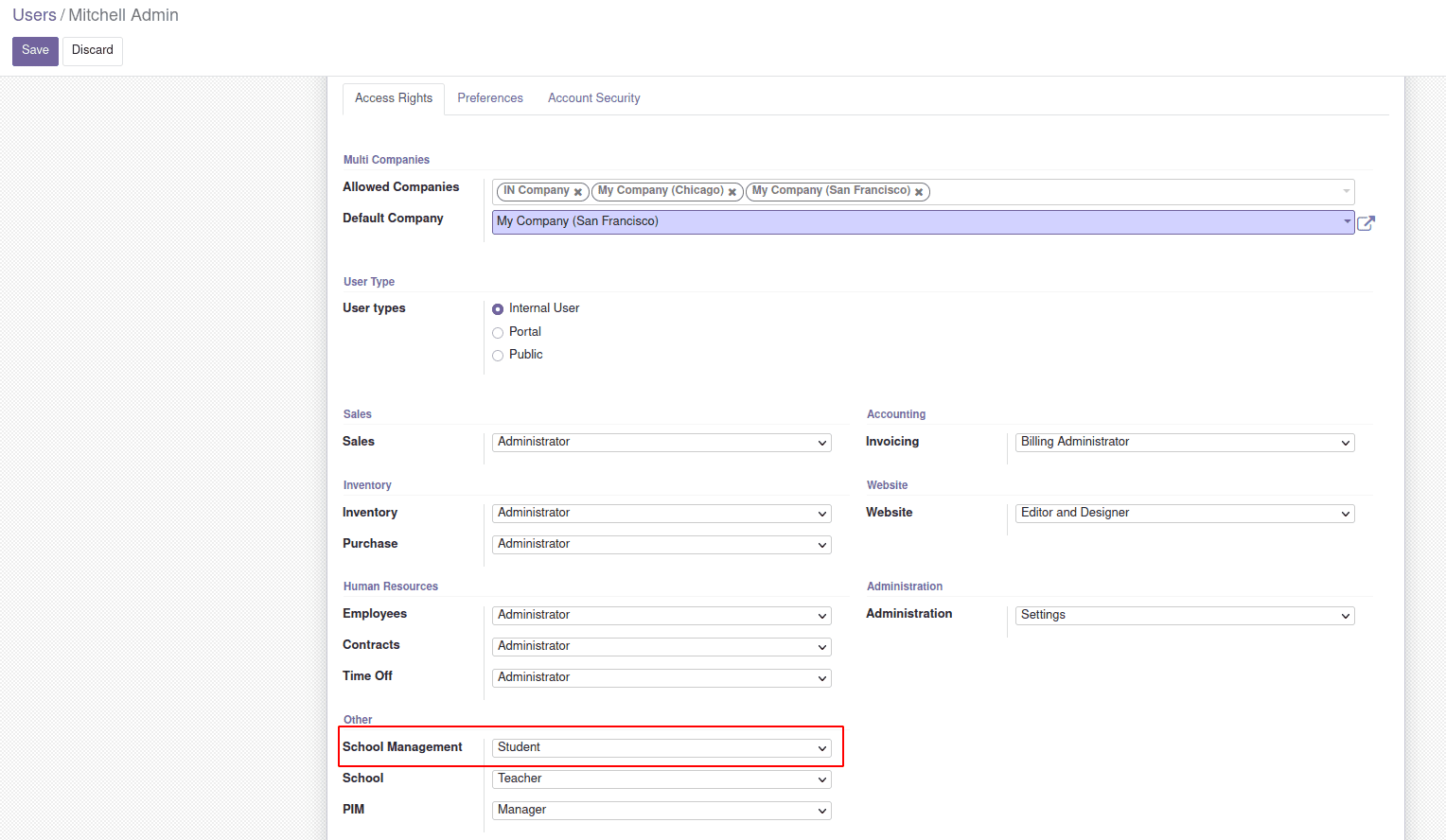Image resolution: width=1446 pixels, height=840 pixels.
Task: Open the Purchase access dropdown
Action: click(x=661, y=545)
